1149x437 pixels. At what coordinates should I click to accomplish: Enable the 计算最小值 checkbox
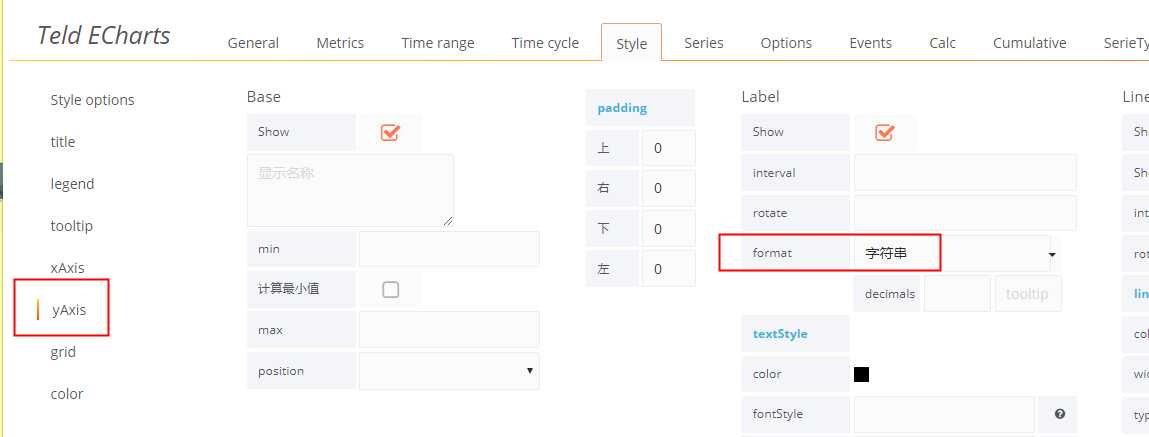391,290
